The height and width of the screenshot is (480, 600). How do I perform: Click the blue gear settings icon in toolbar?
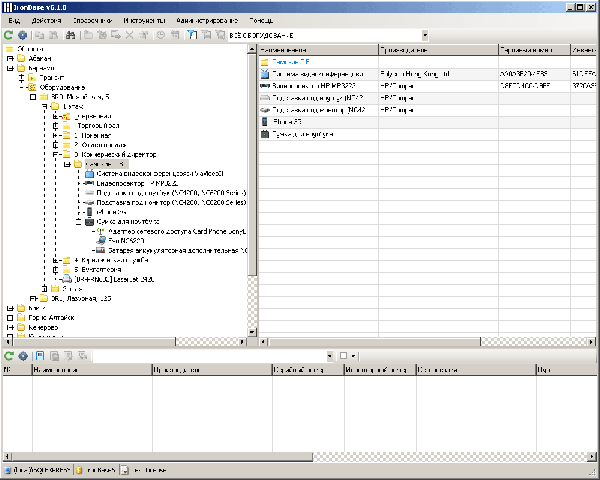(21, 34)
